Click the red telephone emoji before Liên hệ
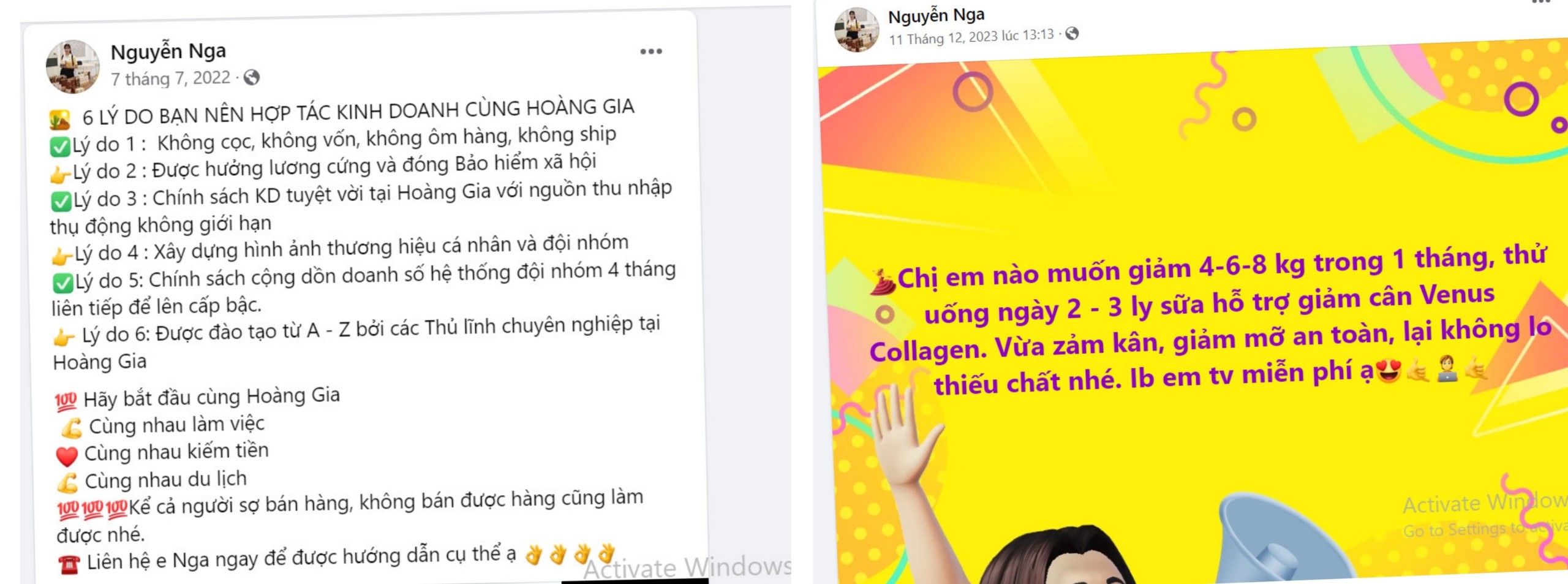 pyautogui.click(x=69, y=564)
